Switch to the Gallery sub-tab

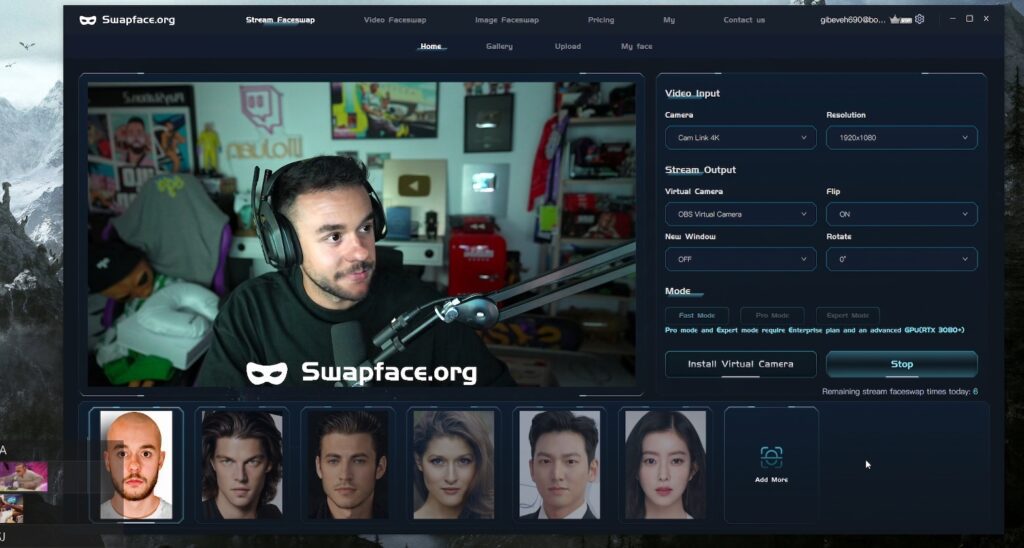click(x=499, y=46)
